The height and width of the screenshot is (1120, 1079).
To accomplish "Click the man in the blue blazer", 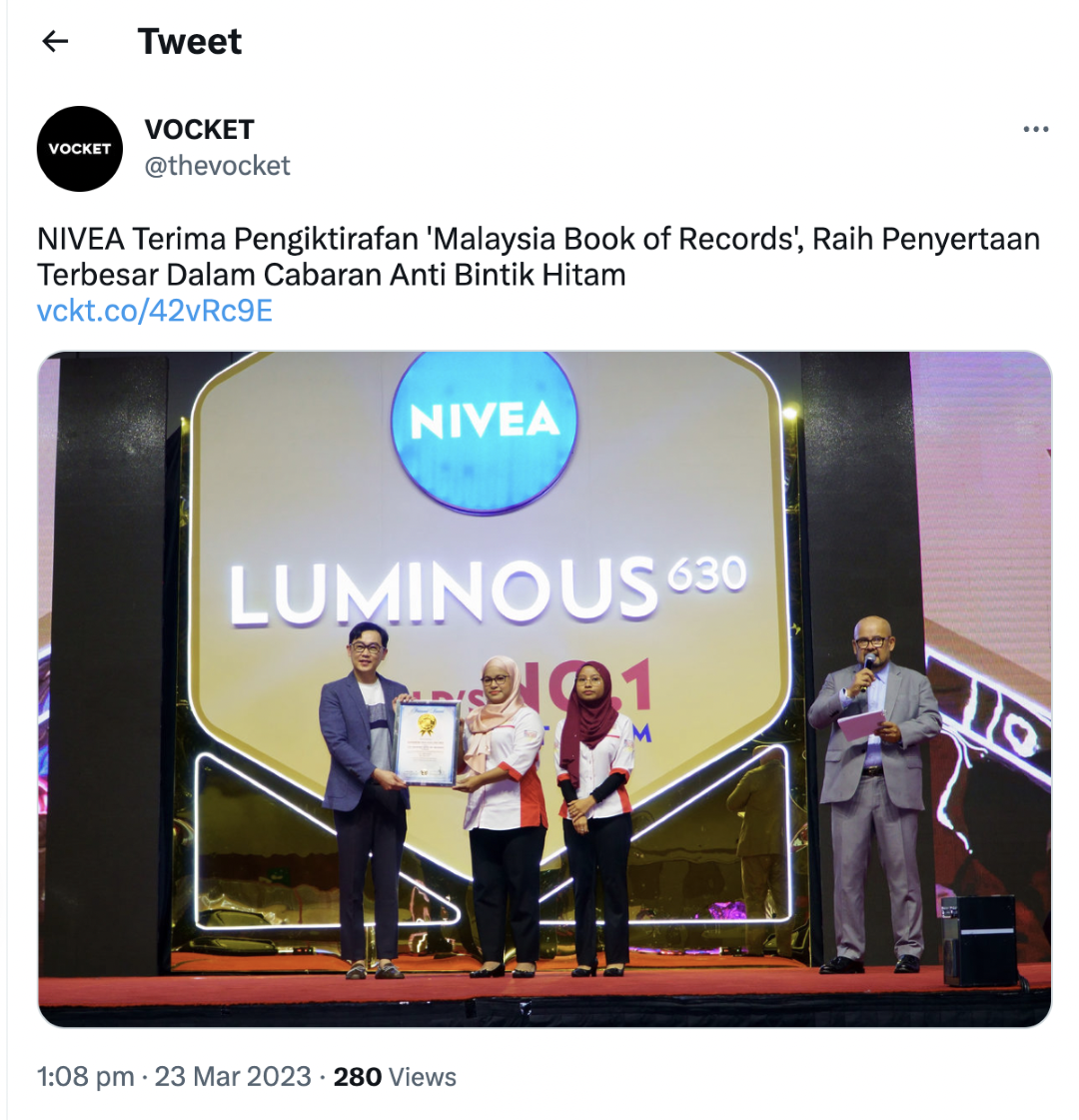I will click(x=367, y=800).
